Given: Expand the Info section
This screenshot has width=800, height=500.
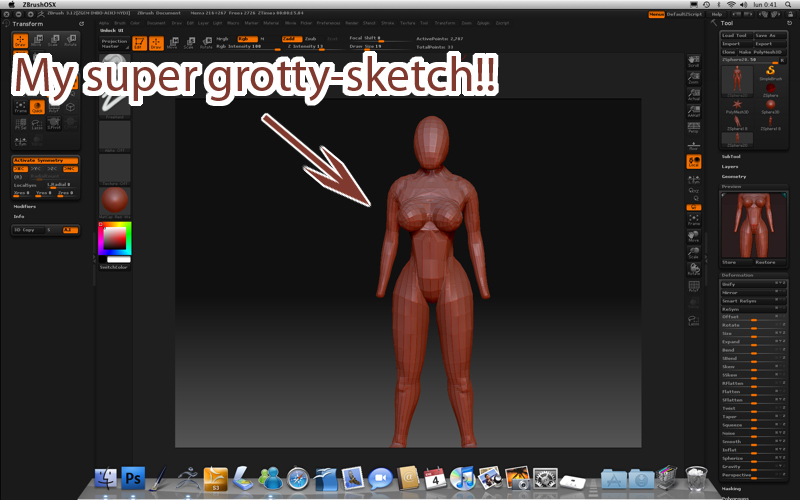Looking at the screenshot, I should (x=19, y=216).
